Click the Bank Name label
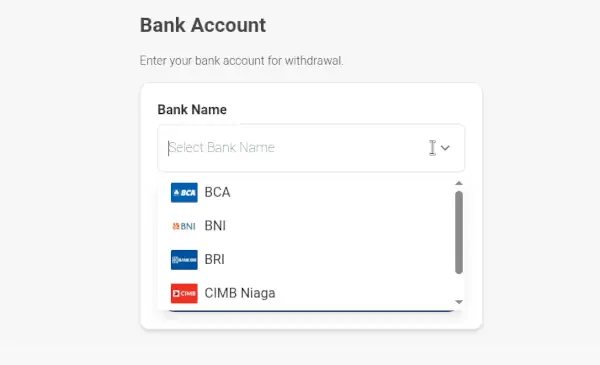The height and width of the screenshot is (365, 600). [x=192, y=110]
